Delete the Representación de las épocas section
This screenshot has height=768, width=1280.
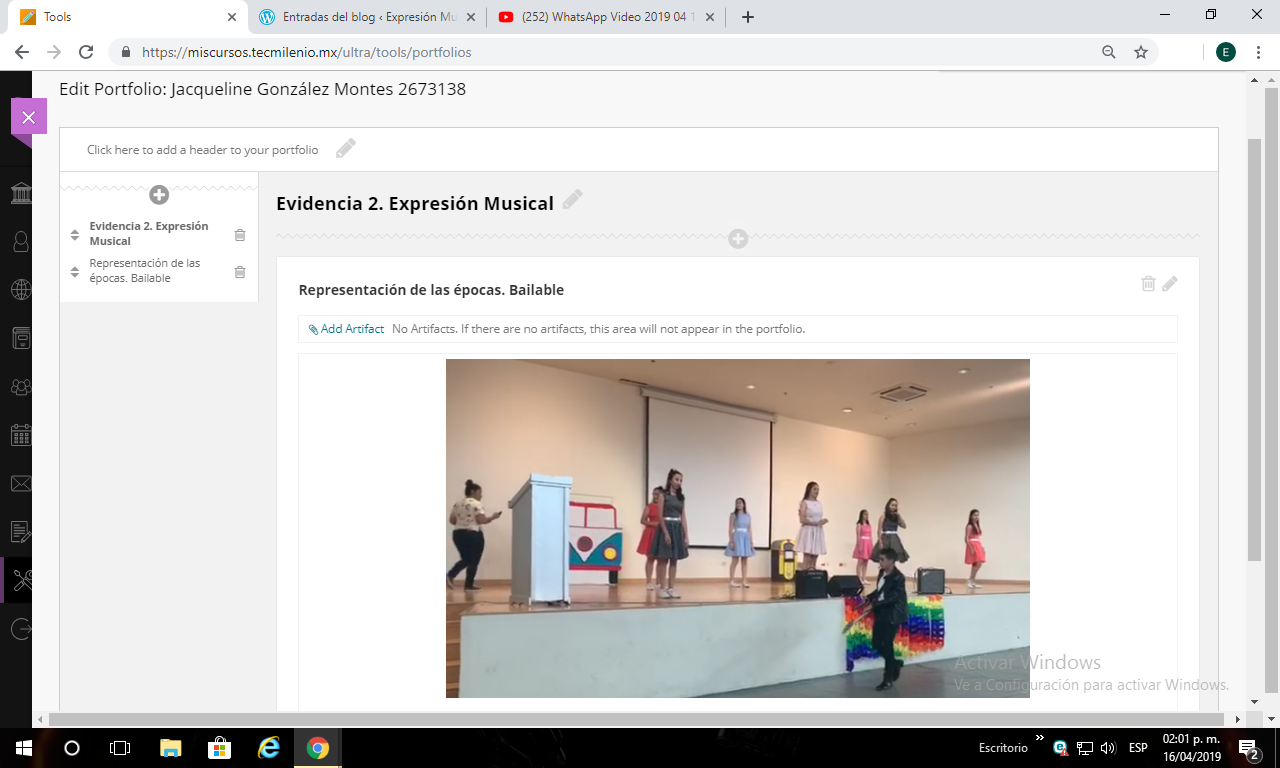tap(1148, 284)
